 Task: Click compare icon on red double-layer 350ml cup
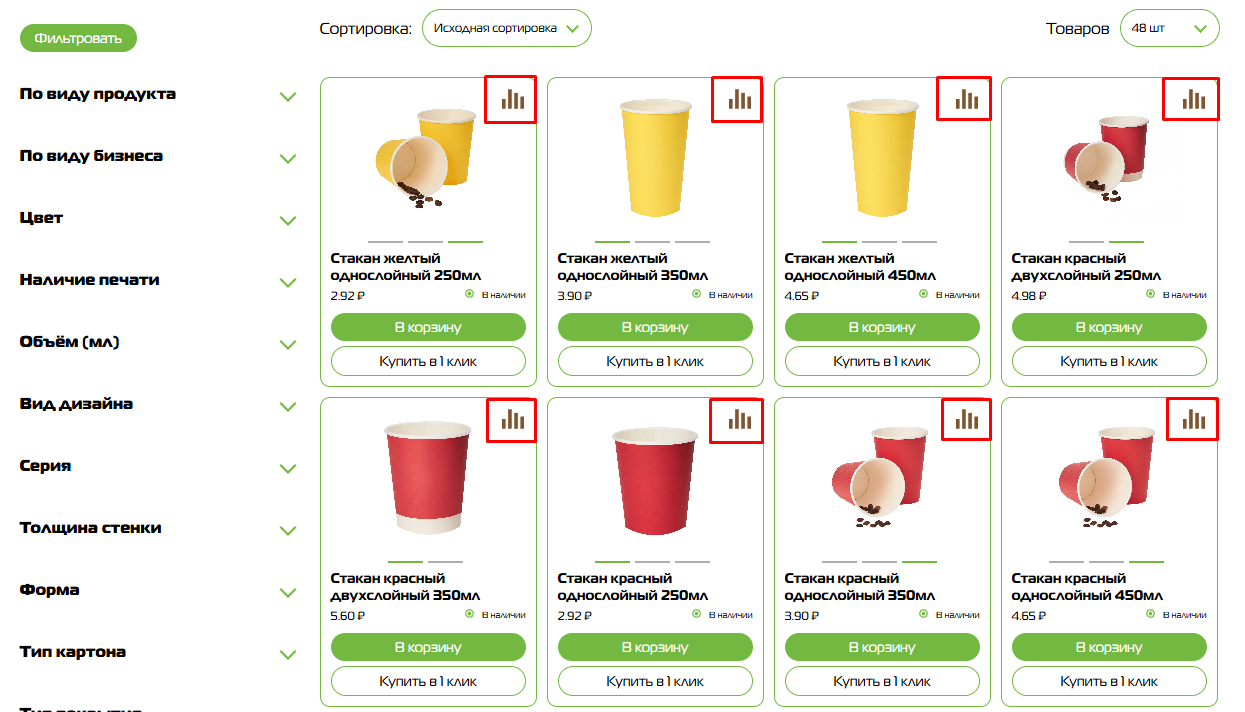(x=511, y=420)
